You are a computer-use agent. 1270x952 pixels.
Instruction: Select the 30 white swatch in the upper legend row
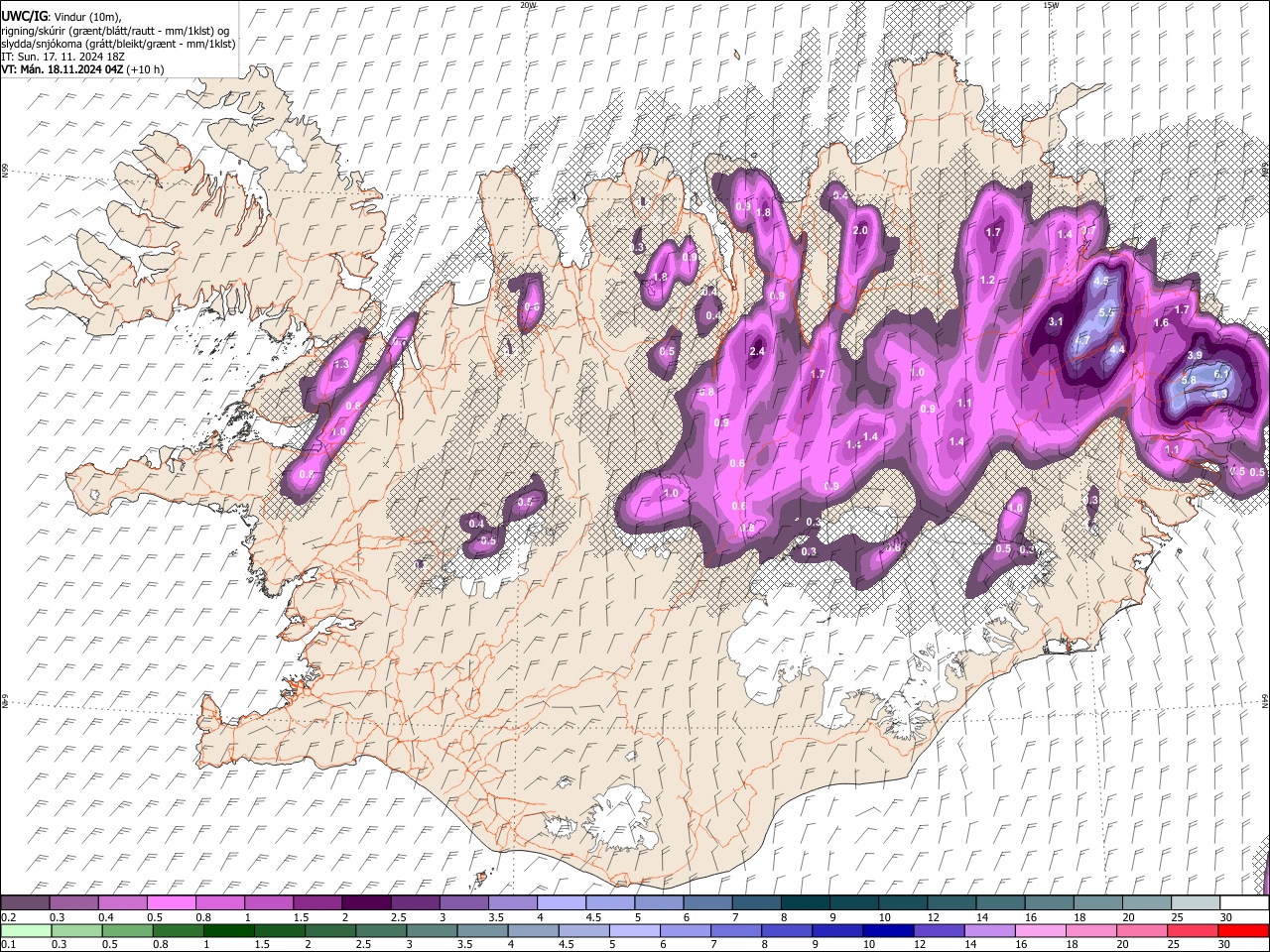click(x=1243, y=903)
